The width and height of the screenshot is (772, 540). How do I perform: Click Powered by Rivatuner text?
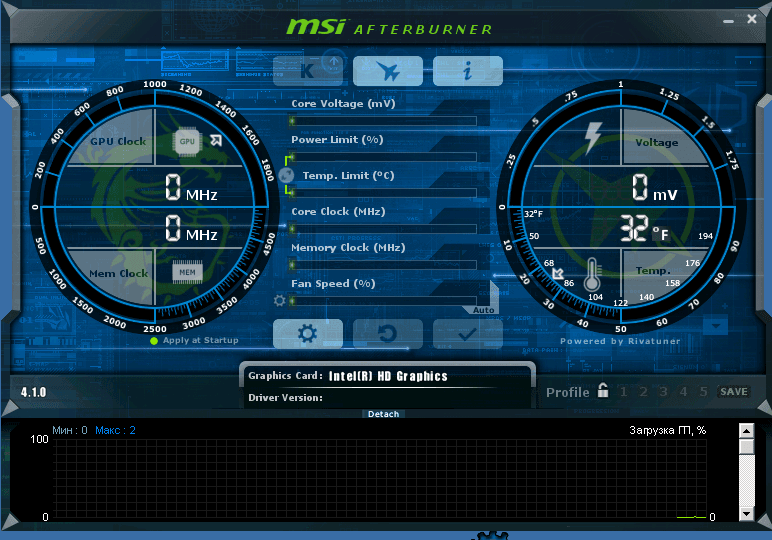click(x=620, y=341)
